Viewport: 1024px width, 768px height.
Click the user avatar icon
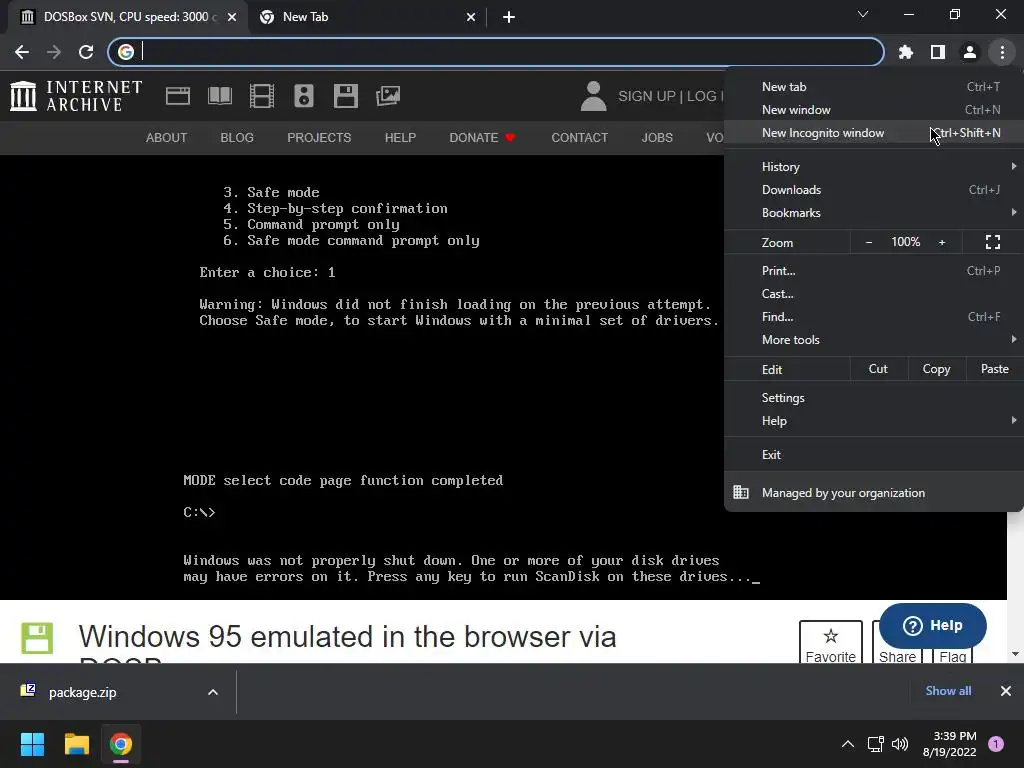(593, 96)
